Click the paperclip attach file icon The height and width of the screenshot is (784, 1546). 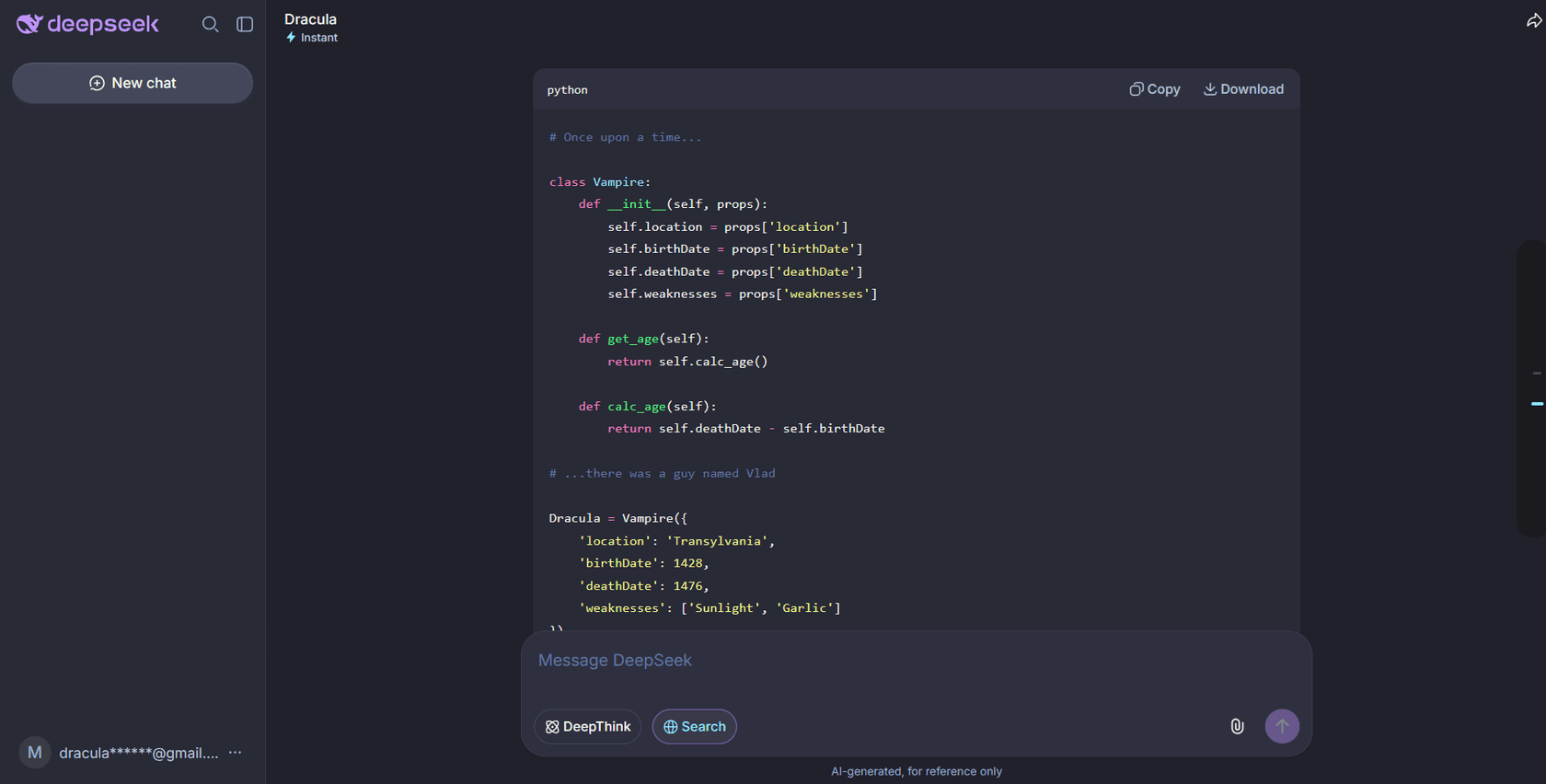(1237, 727)
